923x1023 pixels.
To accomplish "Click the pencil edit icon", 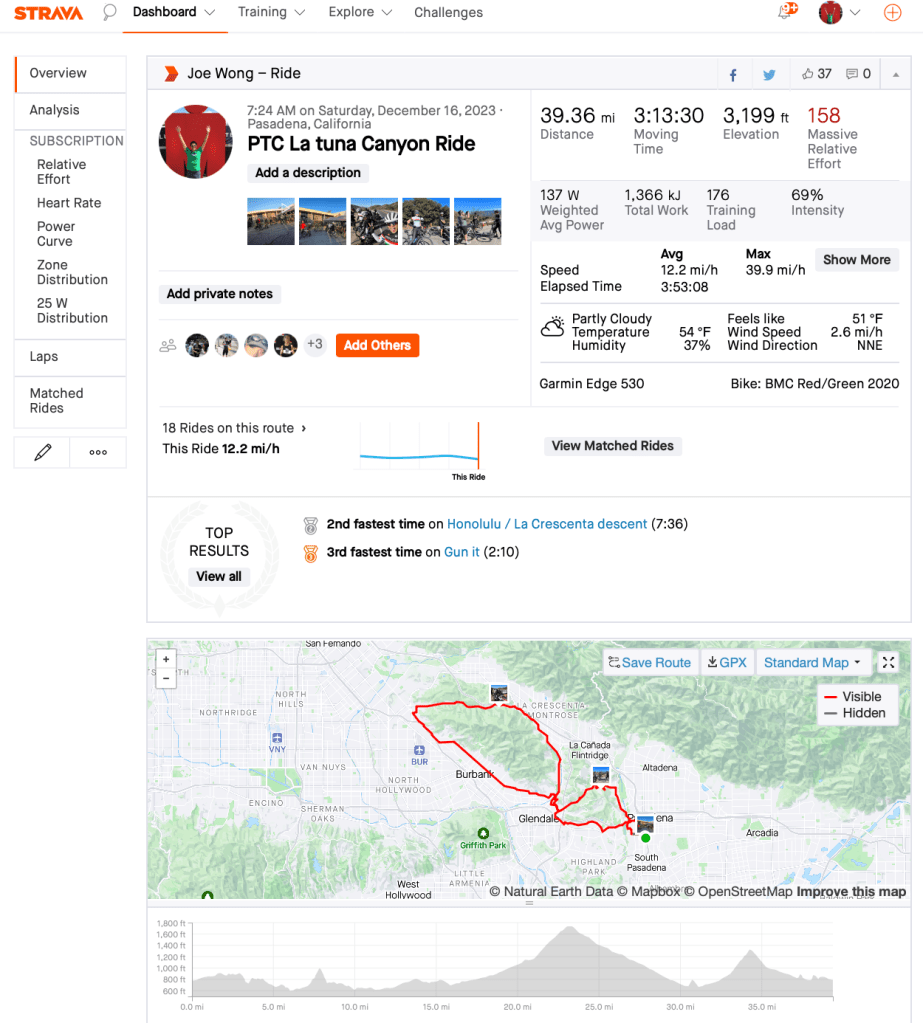I will [42, 452].
